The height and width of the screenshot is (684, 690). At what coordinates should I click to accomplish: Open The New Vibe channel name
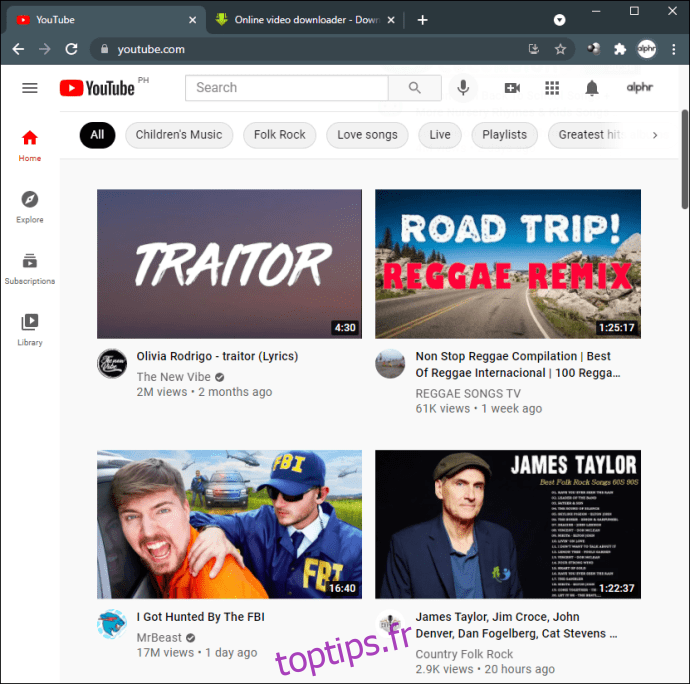pyautogui.click(x=173, y=377)
